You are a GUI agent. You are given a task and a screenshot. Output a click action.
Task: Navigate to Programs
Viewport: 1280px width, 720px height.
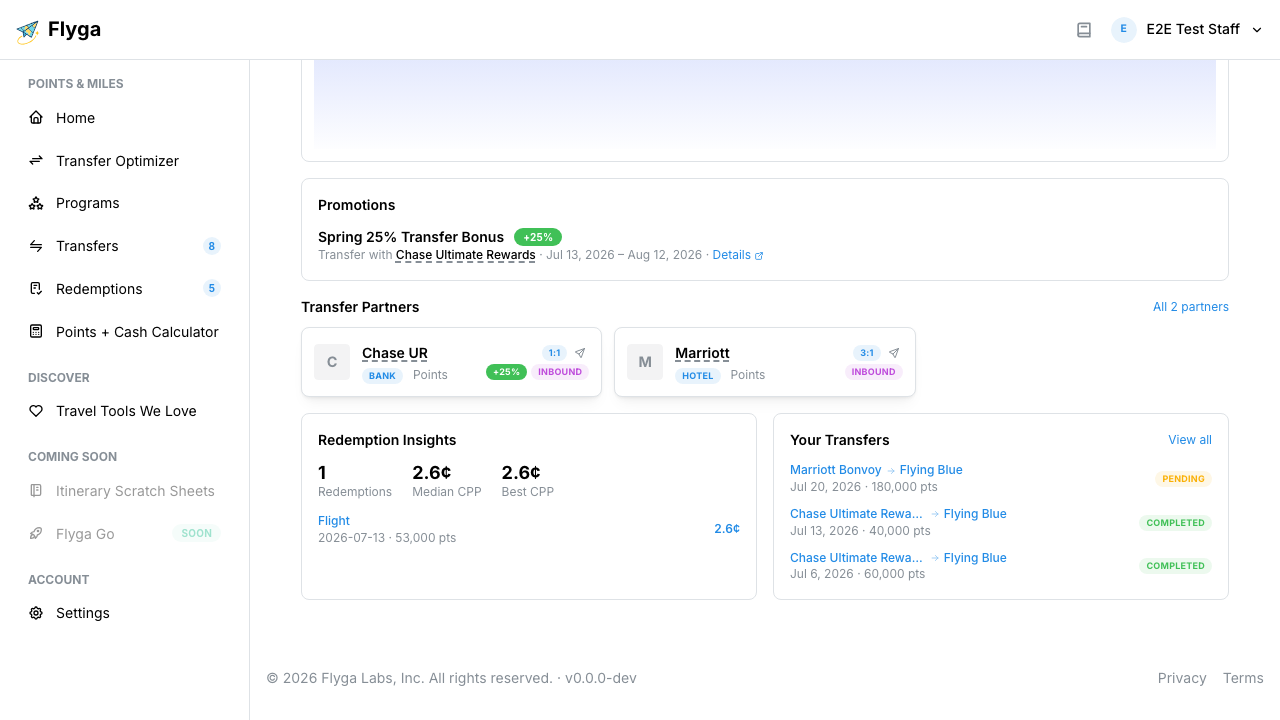124,203
